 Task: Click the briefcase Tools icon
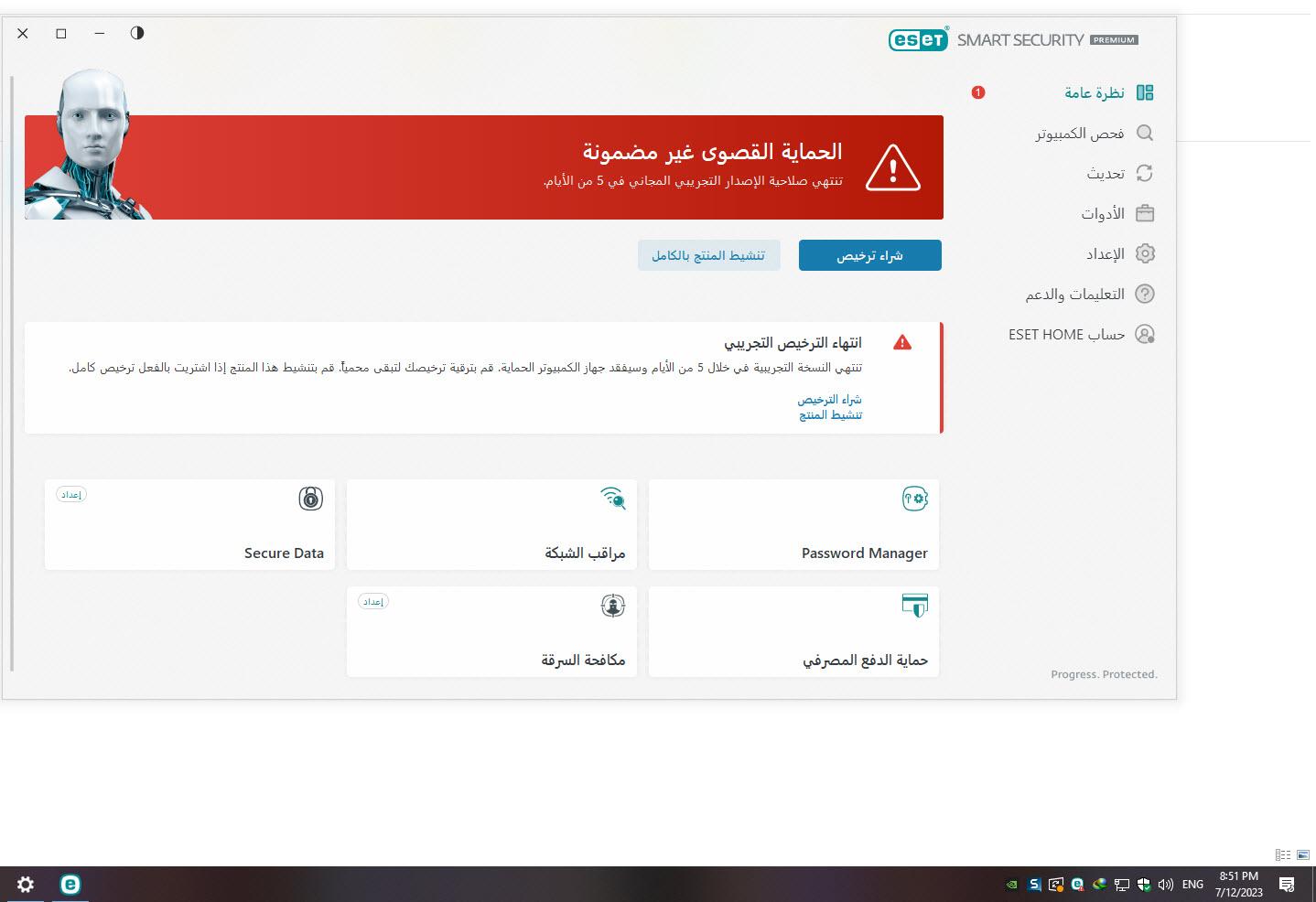(x=1145, y=213)
